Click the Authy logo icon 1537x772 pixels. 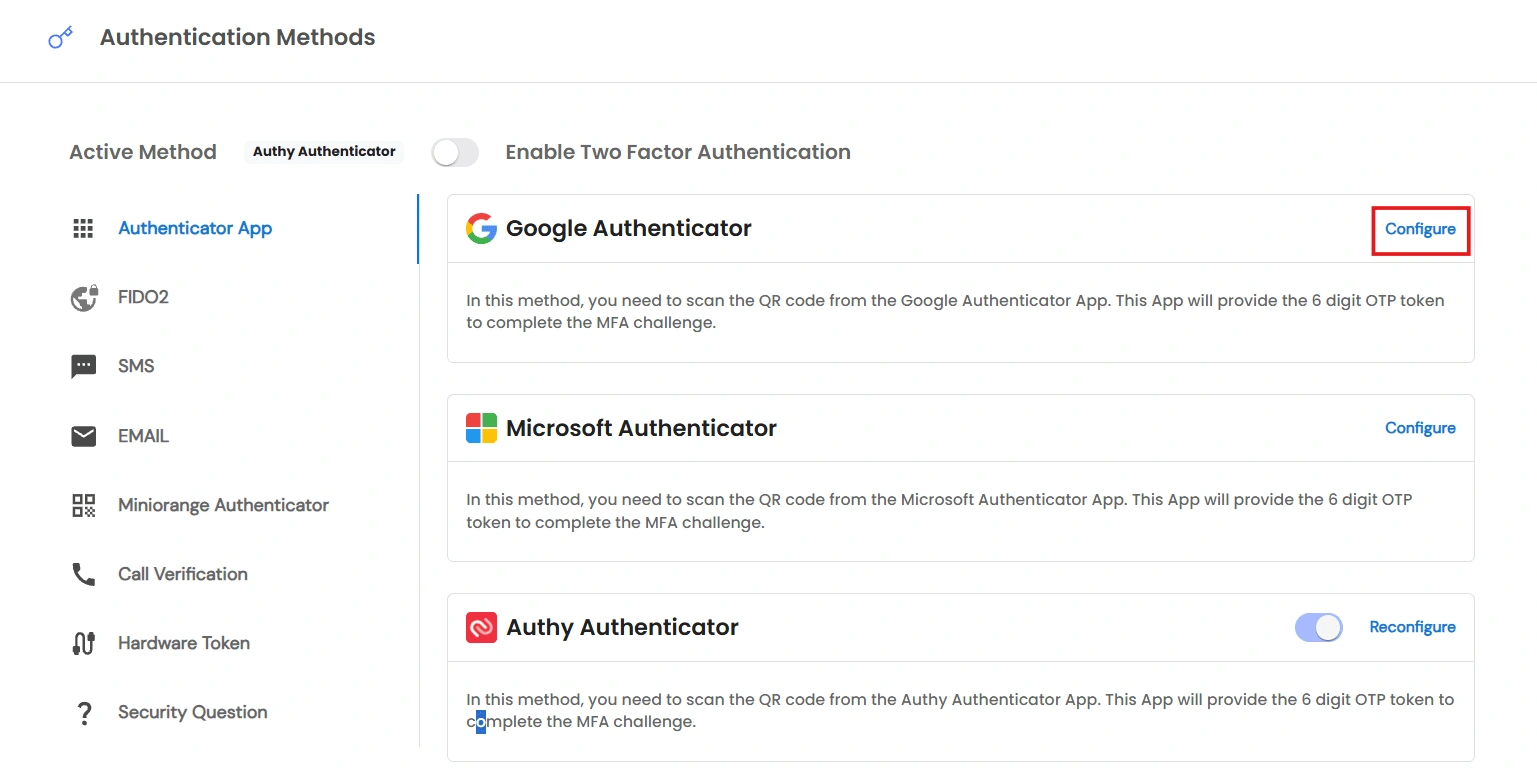tap(481, 627)
